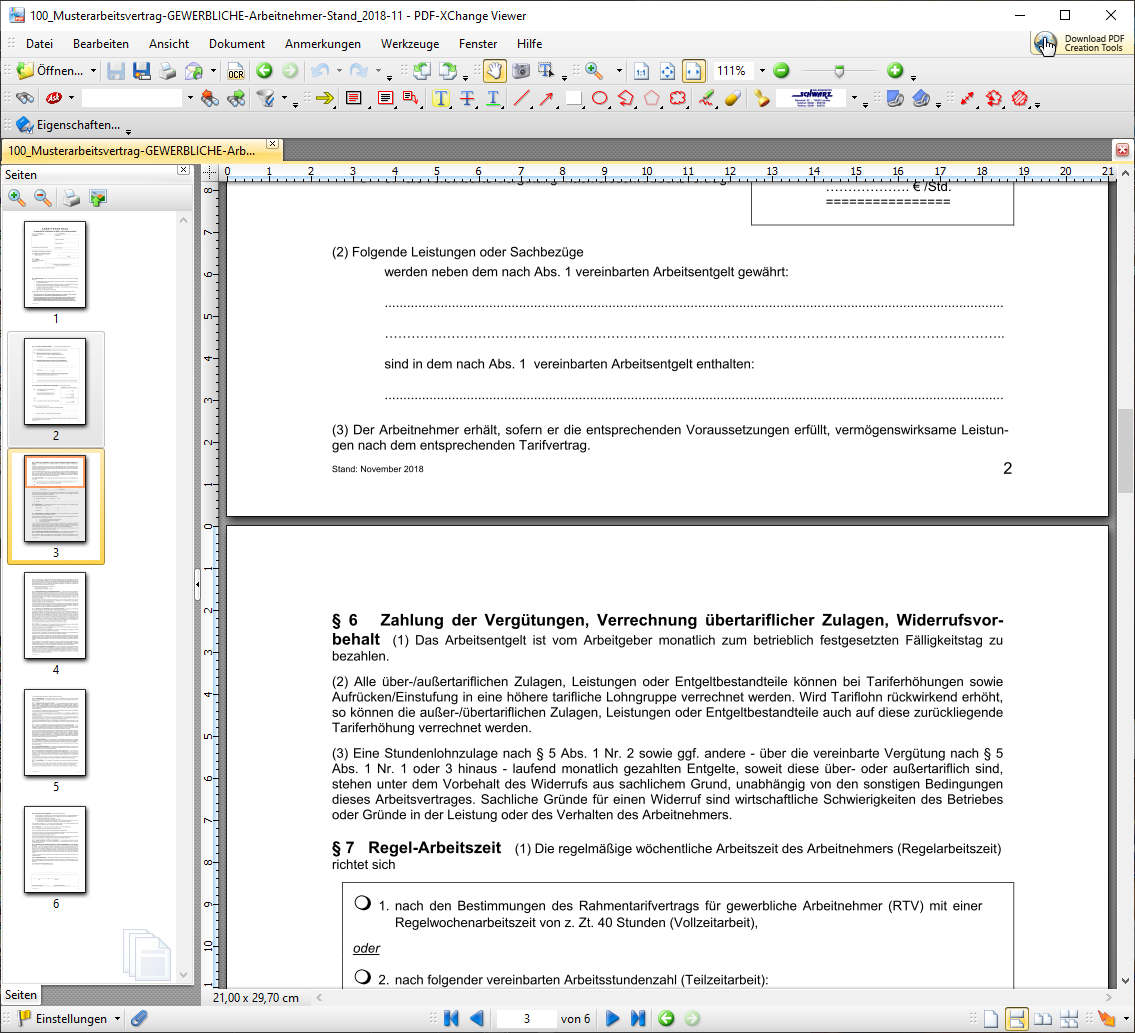Open the Anmerkungen menu

coord(323,43)
